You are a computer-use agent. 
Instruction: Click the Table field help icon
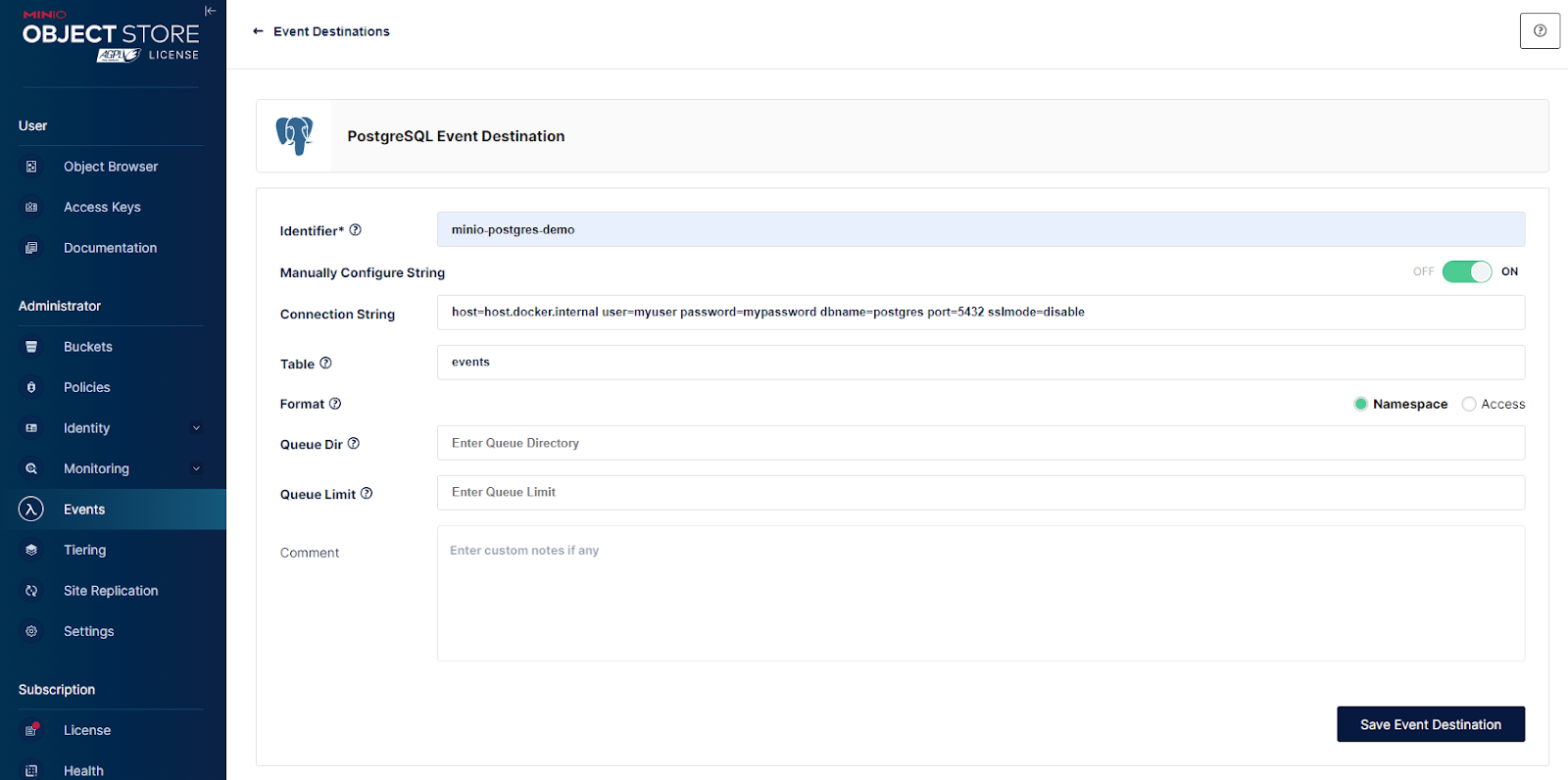coord(326,364)
